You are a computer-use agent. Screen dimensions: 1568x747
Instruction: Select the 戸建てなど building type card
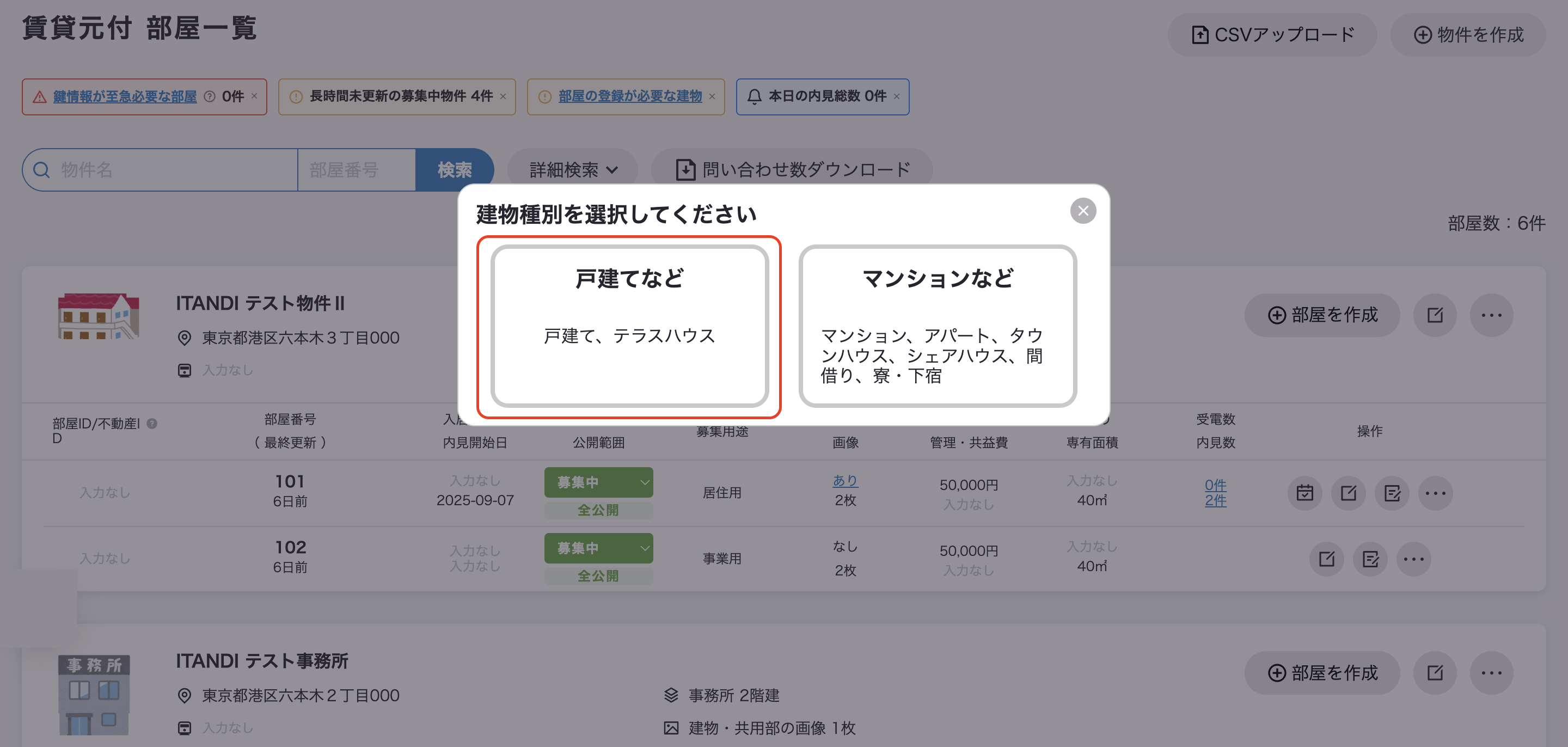coord(629,326)
